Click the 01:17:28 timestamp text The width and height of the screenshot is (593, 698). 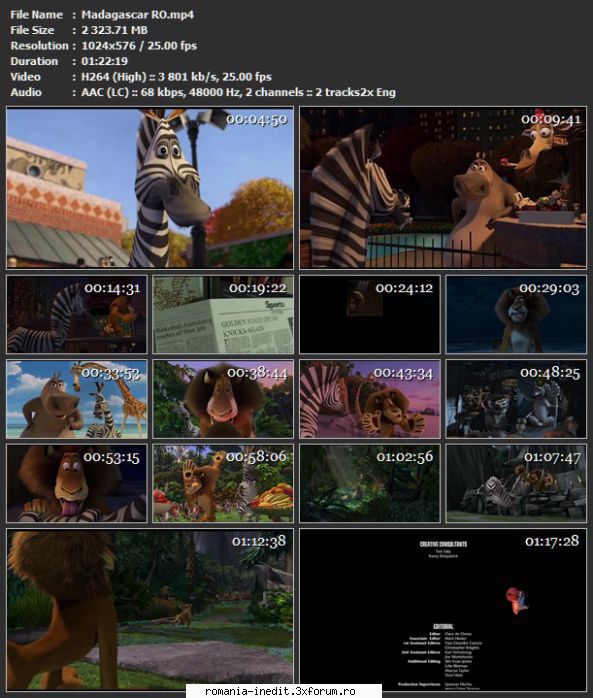coord(552,541)
